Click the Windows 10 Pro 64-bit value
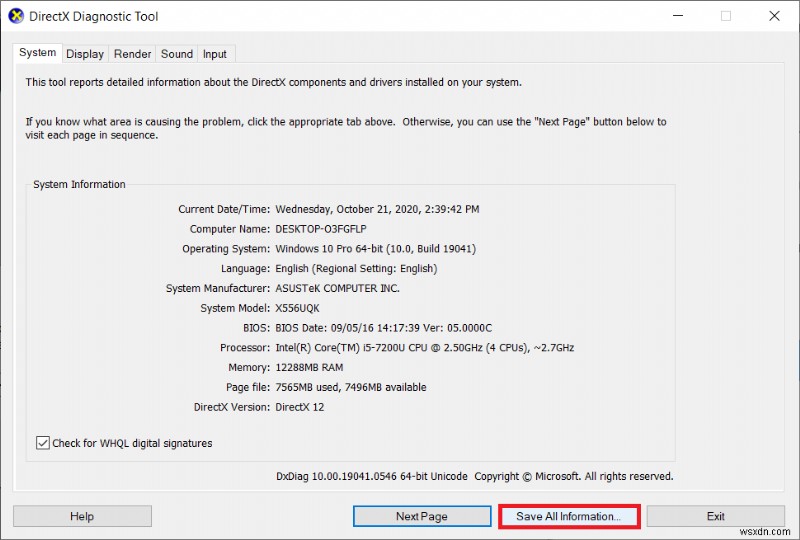The image size is (800, 540). 376,249
